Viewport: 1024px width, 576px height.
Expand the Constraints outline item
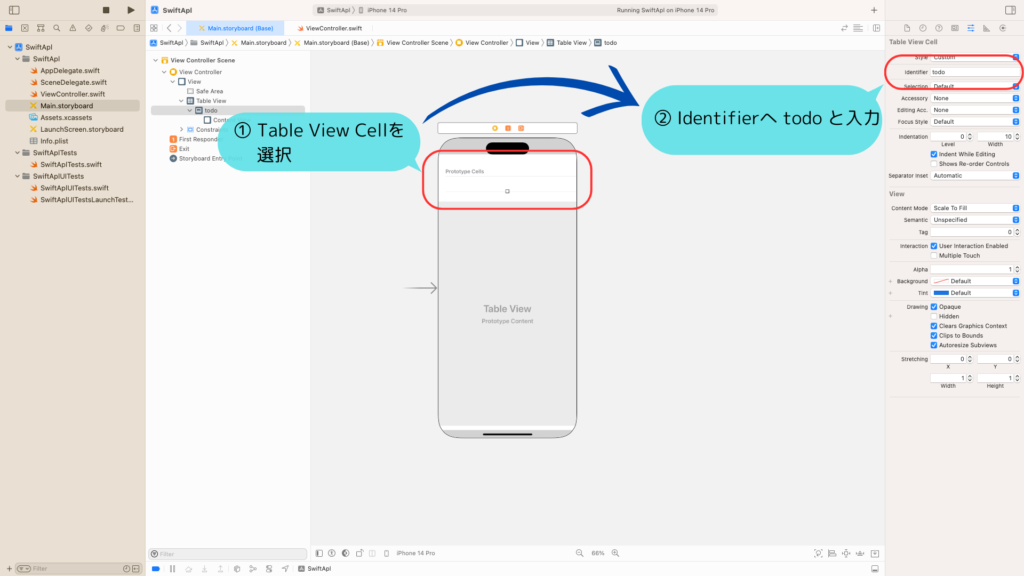[182, 129]
